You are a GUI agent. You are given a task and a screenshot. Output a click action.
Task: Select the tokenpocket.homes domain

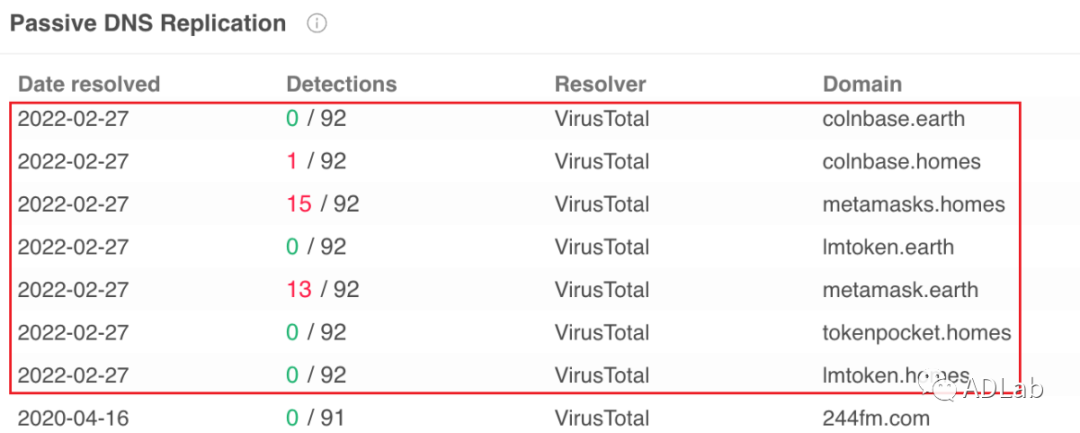click(x=916, y=333)
